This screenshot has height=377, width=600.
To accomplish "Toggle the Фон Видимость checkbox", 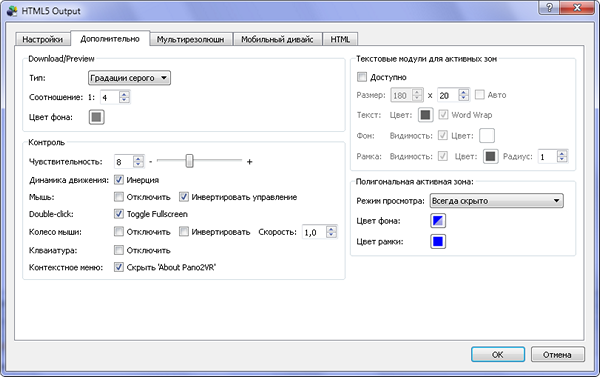I will (x=443, y=135).
